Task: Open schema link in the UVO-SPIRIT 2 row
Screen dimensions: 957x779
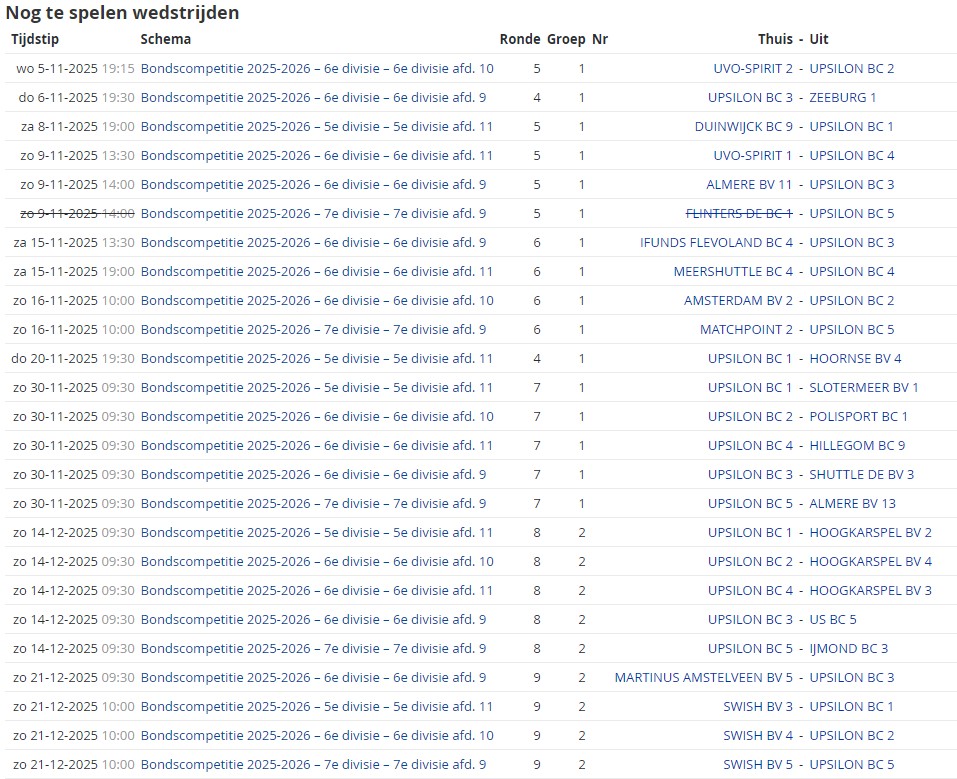Action: click(317, 69)
